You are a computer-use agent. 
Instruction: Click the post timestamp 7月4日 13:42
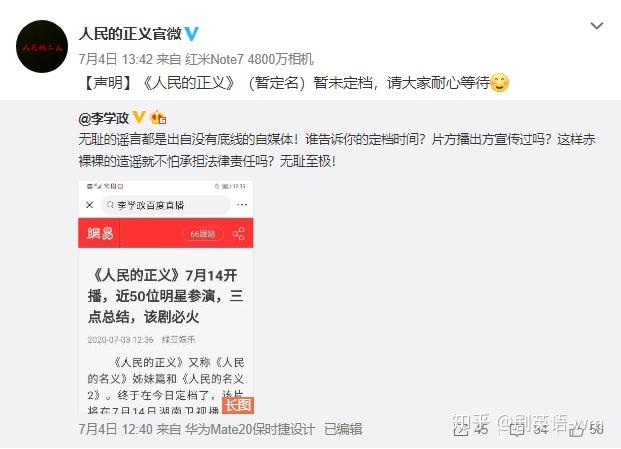[115, 59]
